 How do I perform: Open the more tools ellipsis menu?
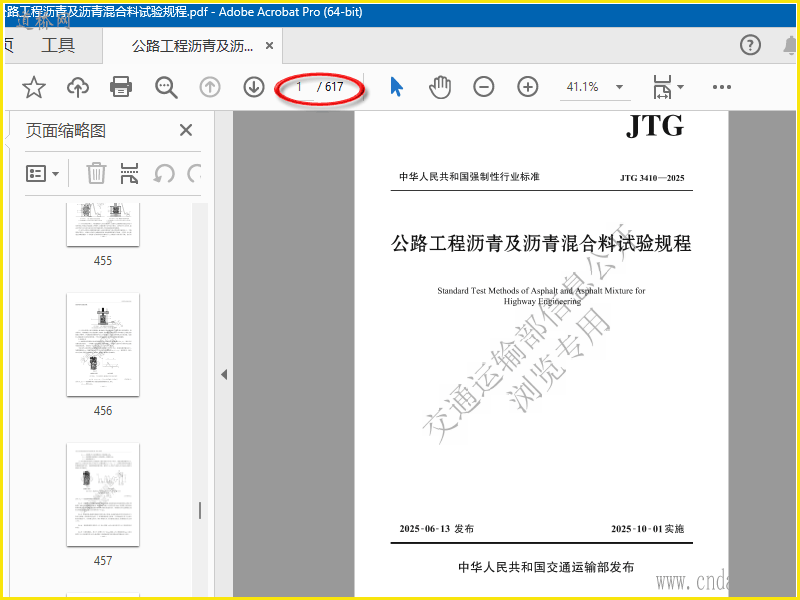tap(721, 87)
